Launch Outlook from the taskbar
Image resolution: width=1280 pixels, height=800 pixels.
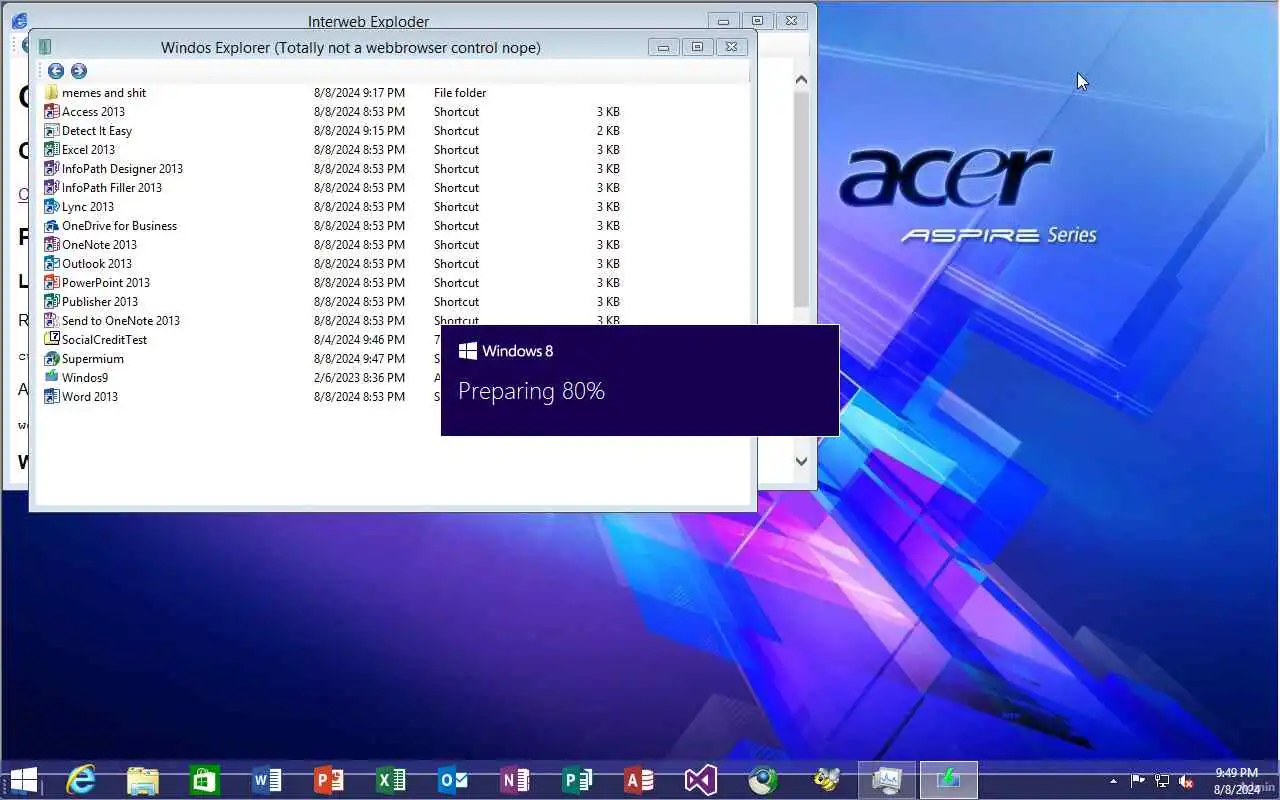453,780
